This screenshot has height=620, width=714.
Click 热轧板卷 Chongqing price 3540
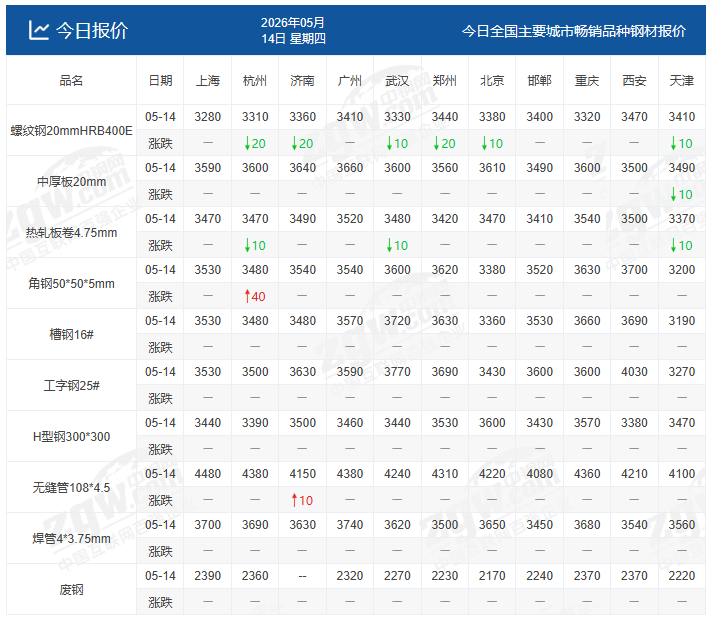pyautogui.click(x=587, y=219)
